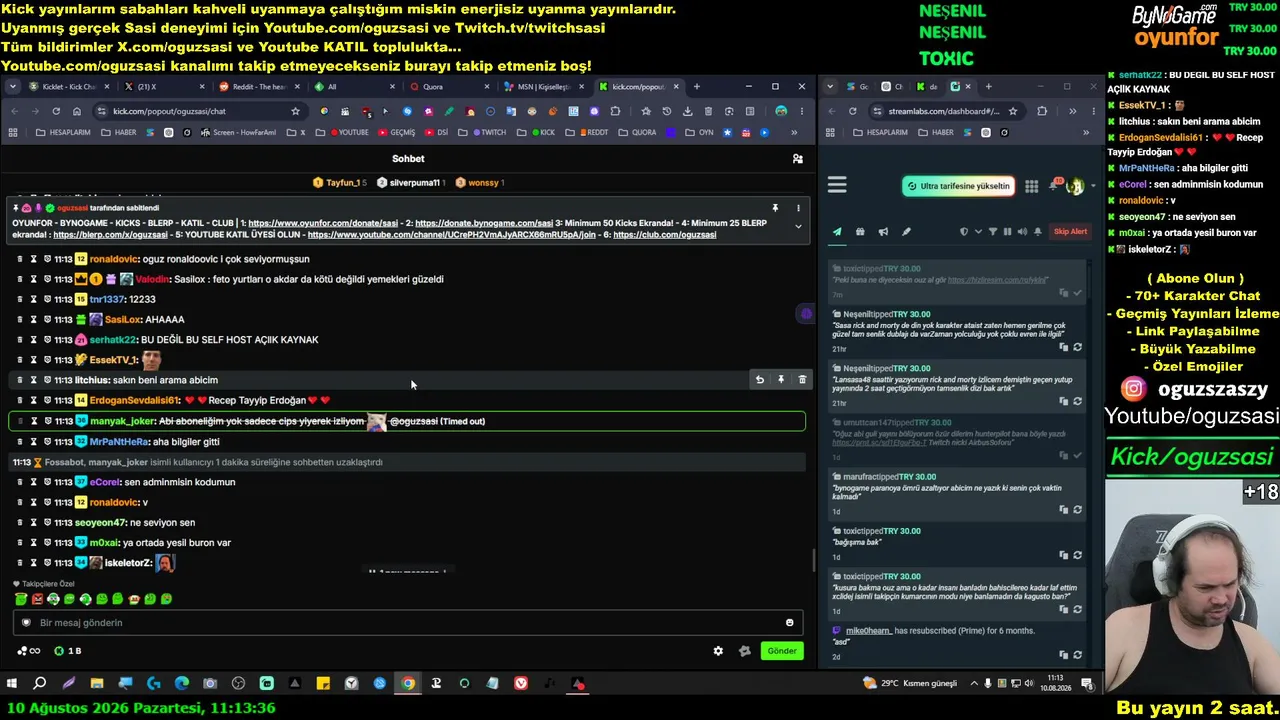Open Google Chrome from the taskbar
Viewport: 1280px width, 720px height.
pos(408,684)
